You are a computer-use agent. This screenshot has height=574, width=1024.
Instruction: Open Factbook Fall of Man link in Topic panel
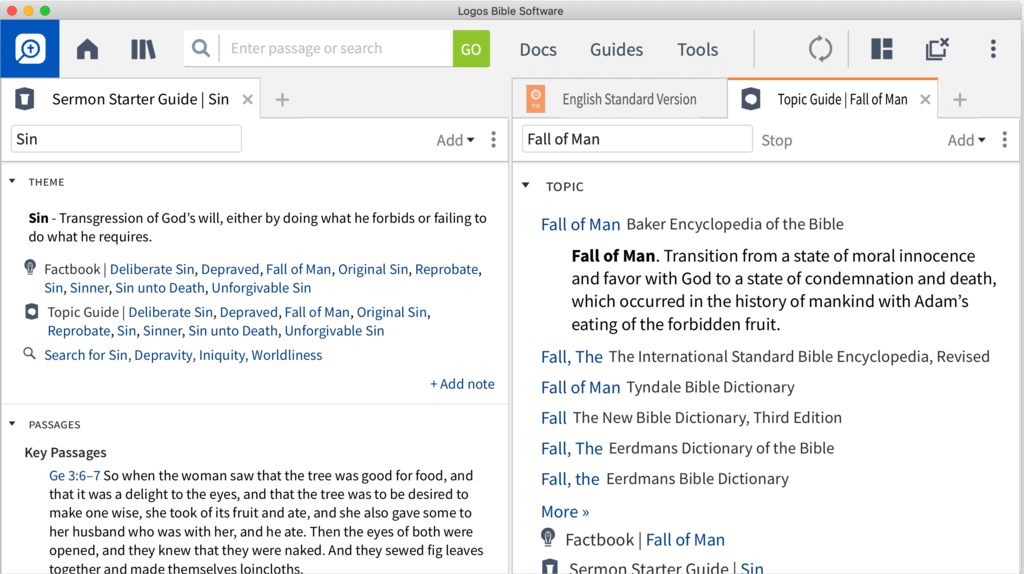pyautogui.click(x=685, y=540)
